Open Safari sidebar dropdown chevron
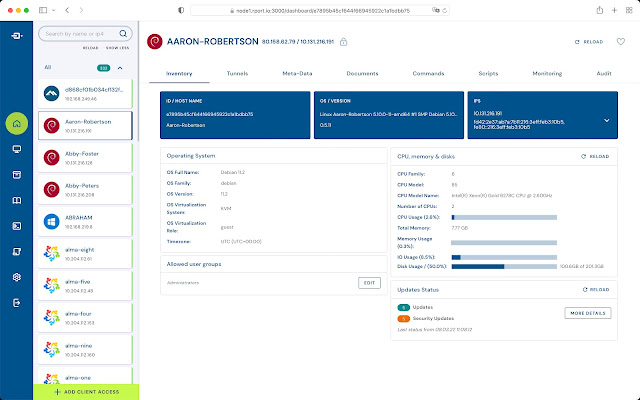 (53, 10)
